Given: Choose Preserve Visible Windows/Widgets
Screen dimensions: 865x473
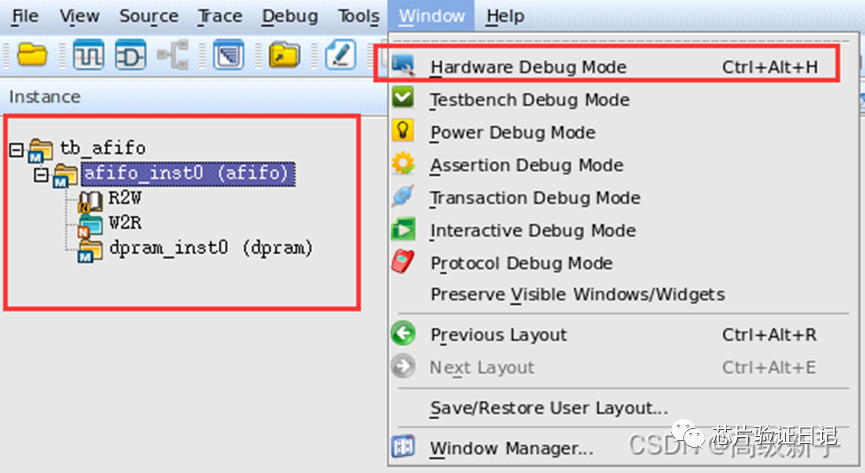Looking at the screenshot, I should coord(623,295).
